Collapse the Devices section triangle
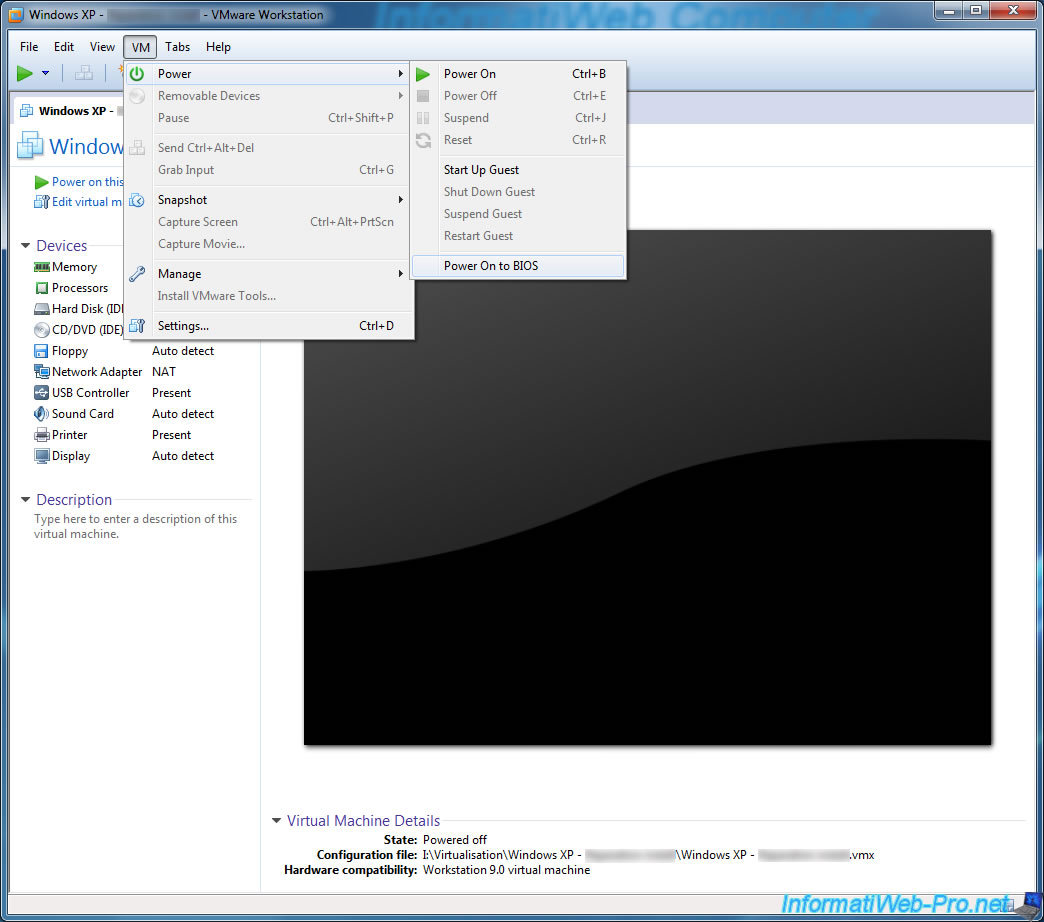This screenshot has height=922, width=1044. (25, 246)
